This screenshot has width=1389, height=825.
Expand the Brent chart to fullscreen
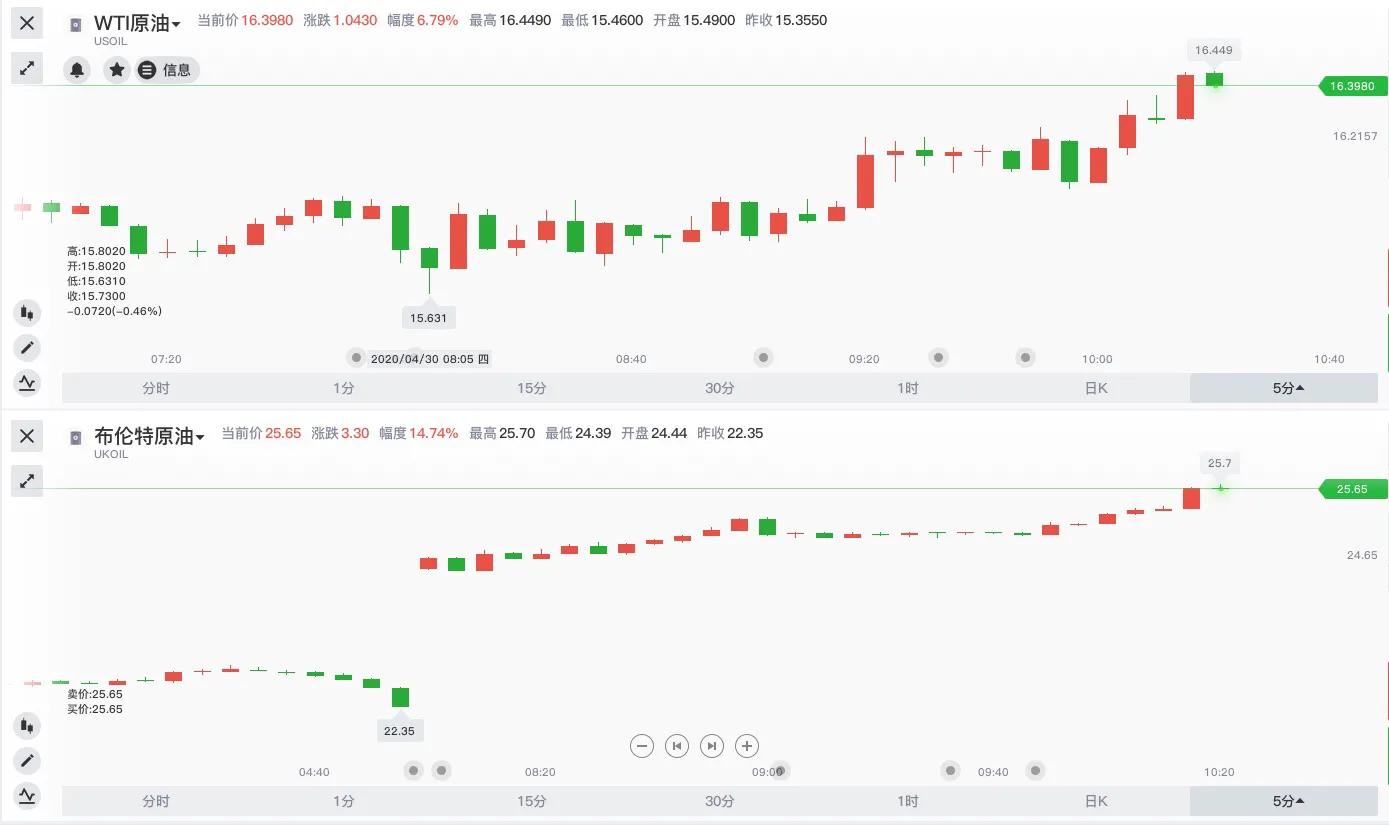(27, 481)
